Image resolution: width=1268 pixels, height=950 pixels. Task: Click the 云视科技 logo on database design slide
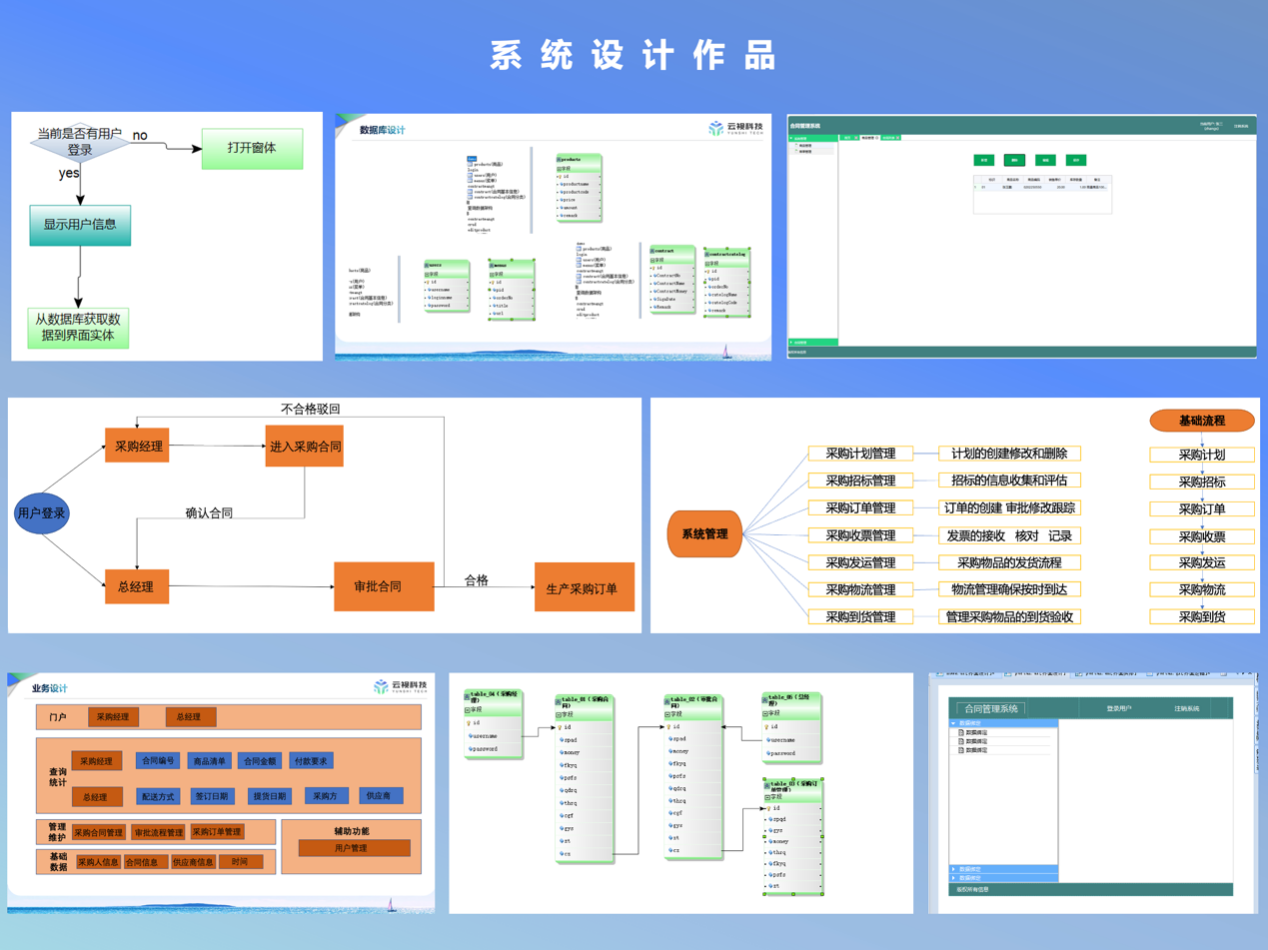(x=735, y=129)
